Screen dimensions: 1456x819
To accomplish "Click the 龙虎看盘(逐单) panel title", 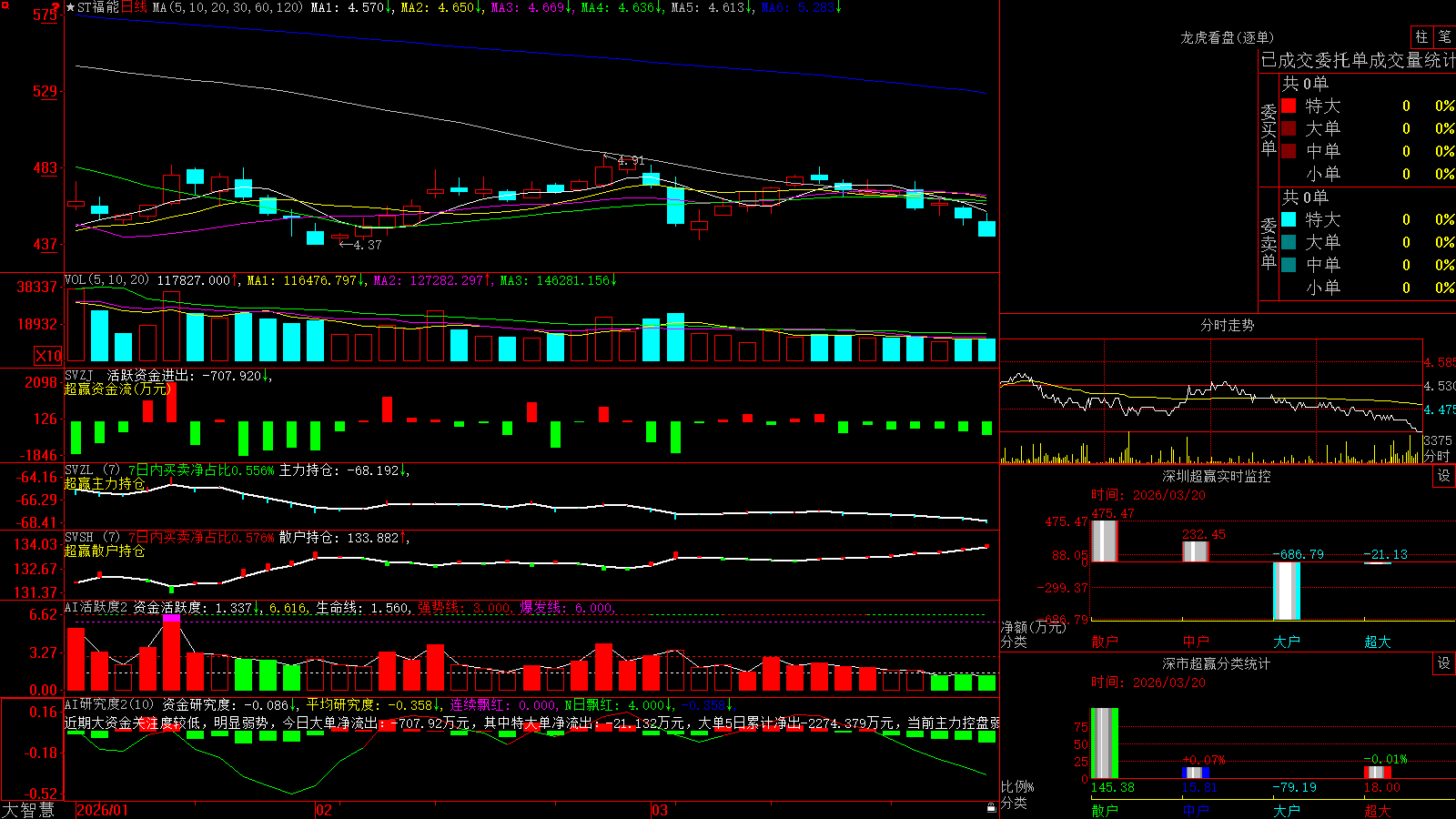I will pyautogui.click(x=1227, y=37).
